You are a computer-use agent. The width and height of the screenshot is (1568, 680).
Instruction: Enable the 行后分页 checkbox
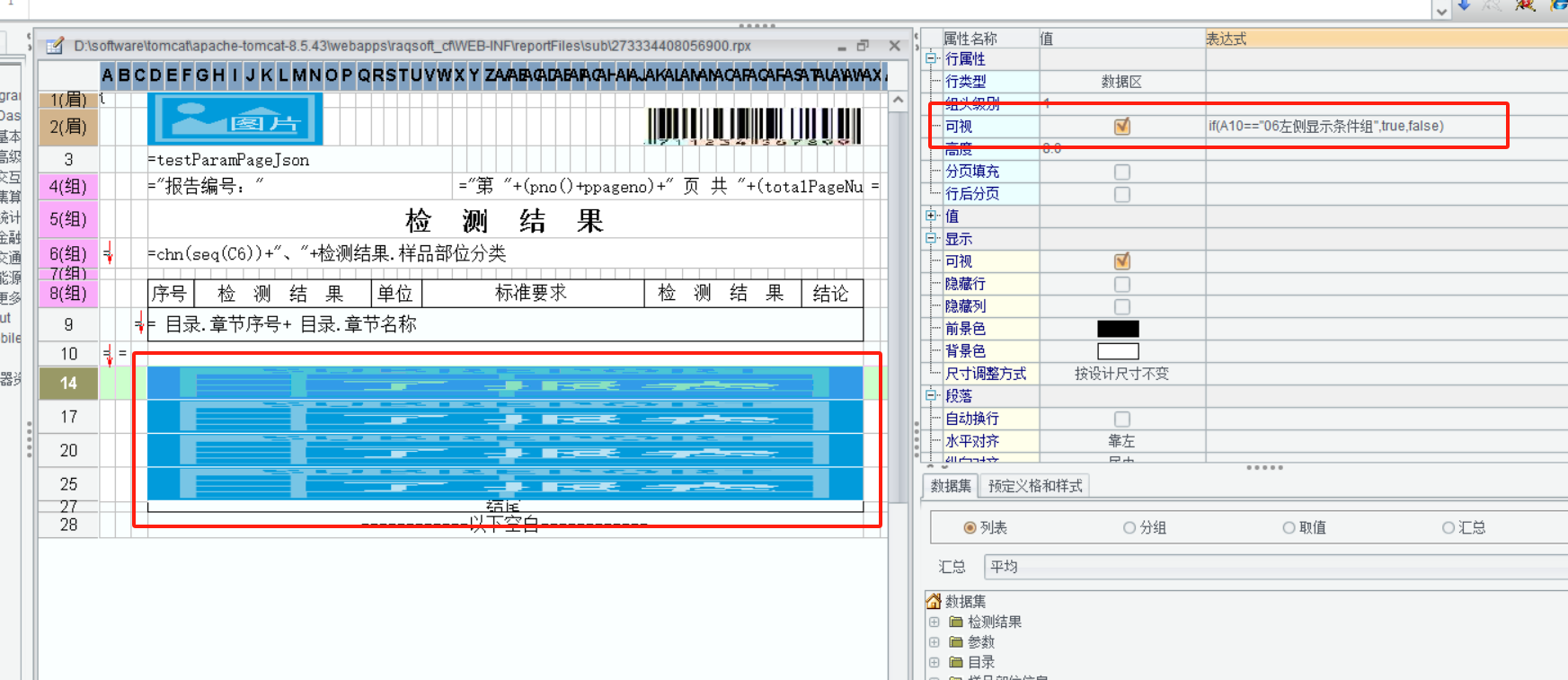[1122, 194]
